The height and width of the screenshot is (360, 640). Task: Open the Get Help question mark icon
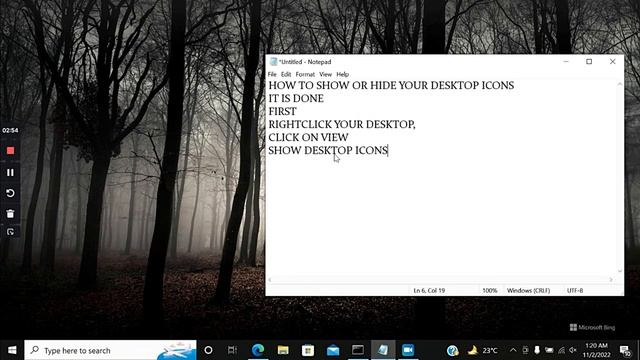[x=452, y=350]
